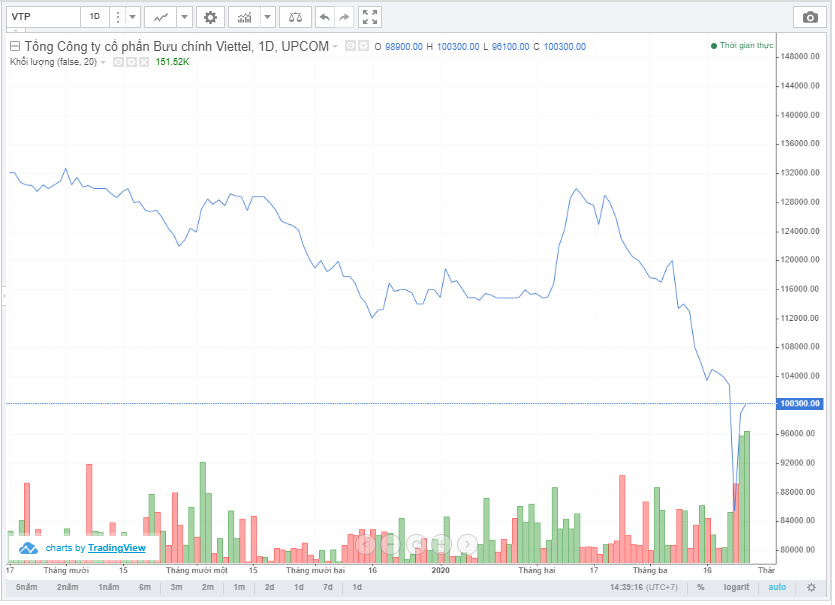Reset chart view circular arrow

[416, 544]
